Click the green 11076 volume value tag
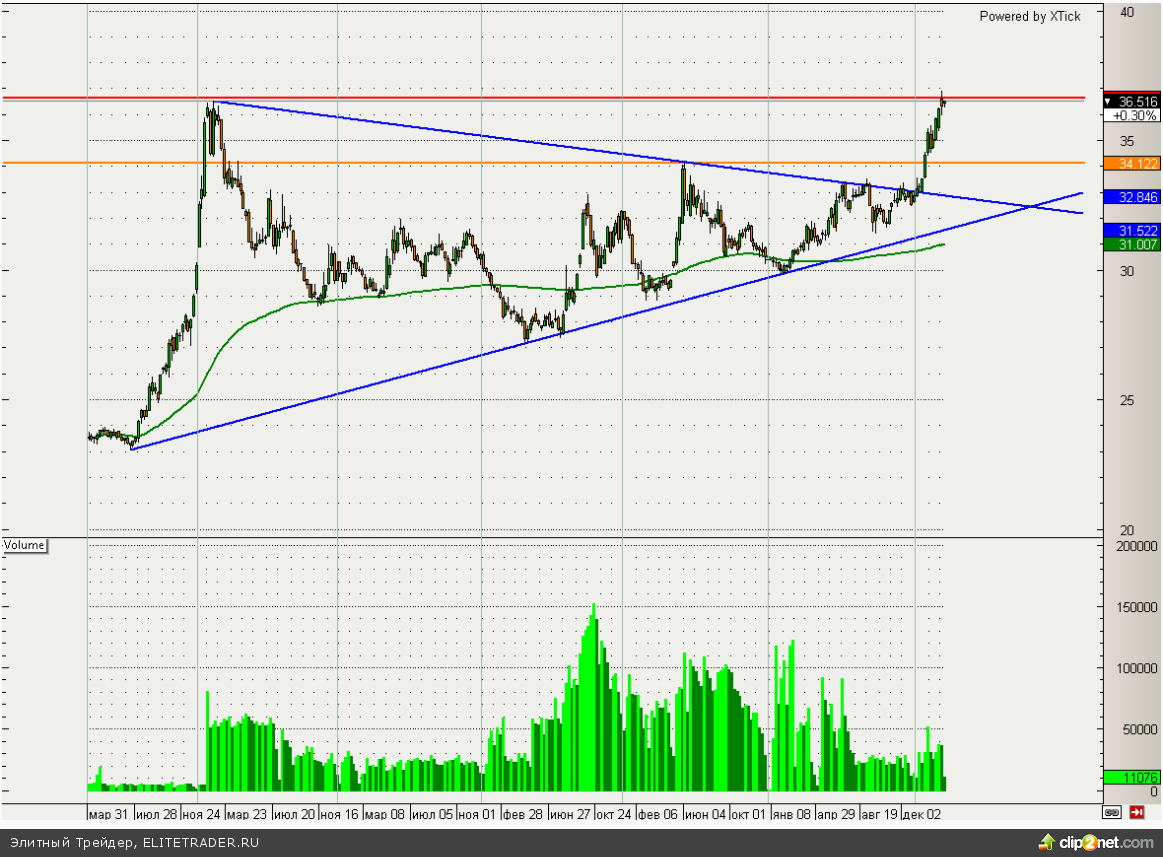 tap(1131, 777)
